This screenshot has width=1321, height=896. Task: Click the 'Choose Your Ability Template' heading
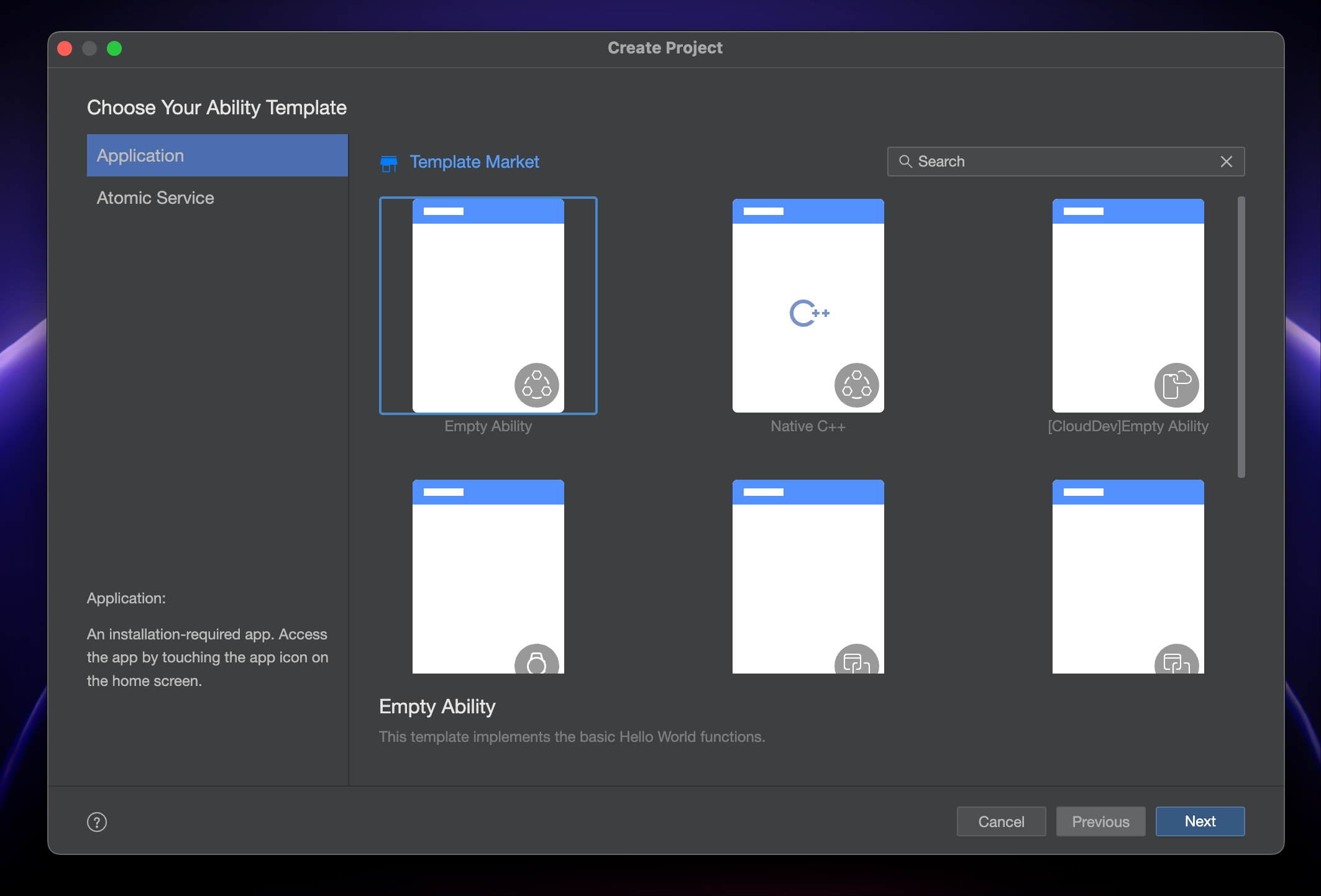coord(217,107)
